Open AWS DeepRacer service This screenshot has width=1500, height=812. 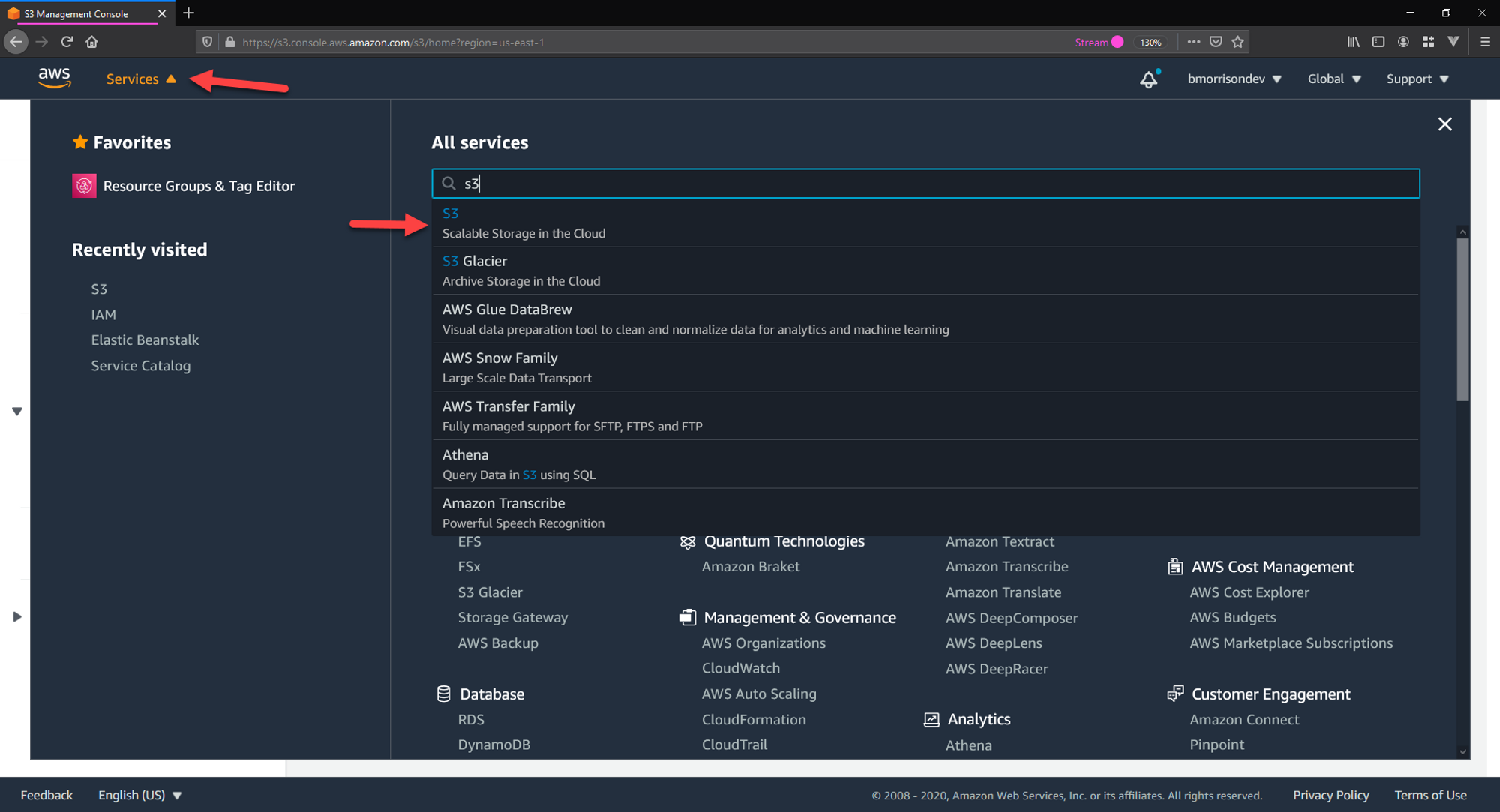pos(997,668)
